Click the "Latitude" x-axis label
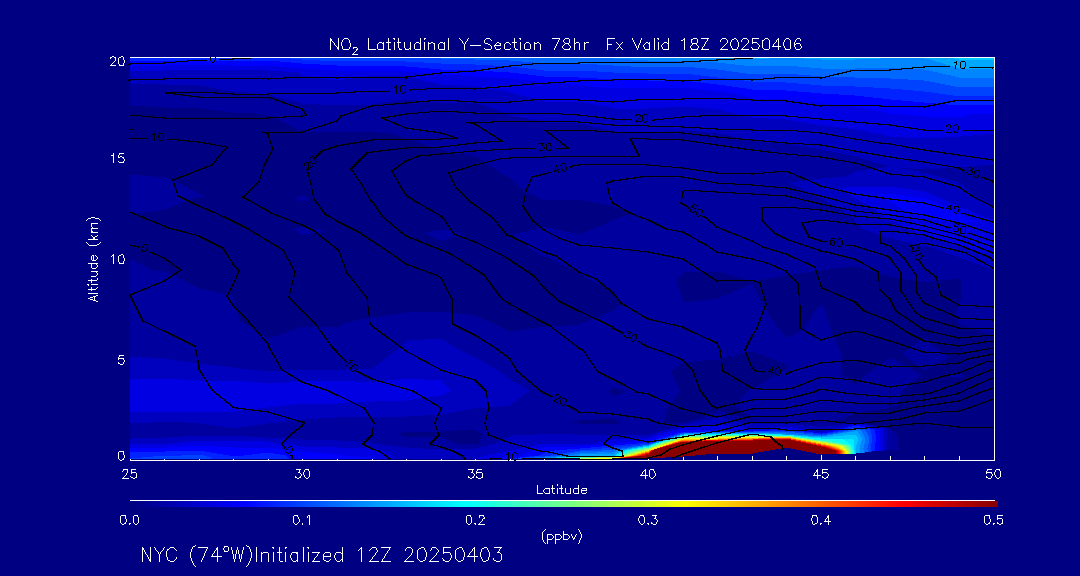This screenshot has height=576, width=1080. [x=561, y=490]
